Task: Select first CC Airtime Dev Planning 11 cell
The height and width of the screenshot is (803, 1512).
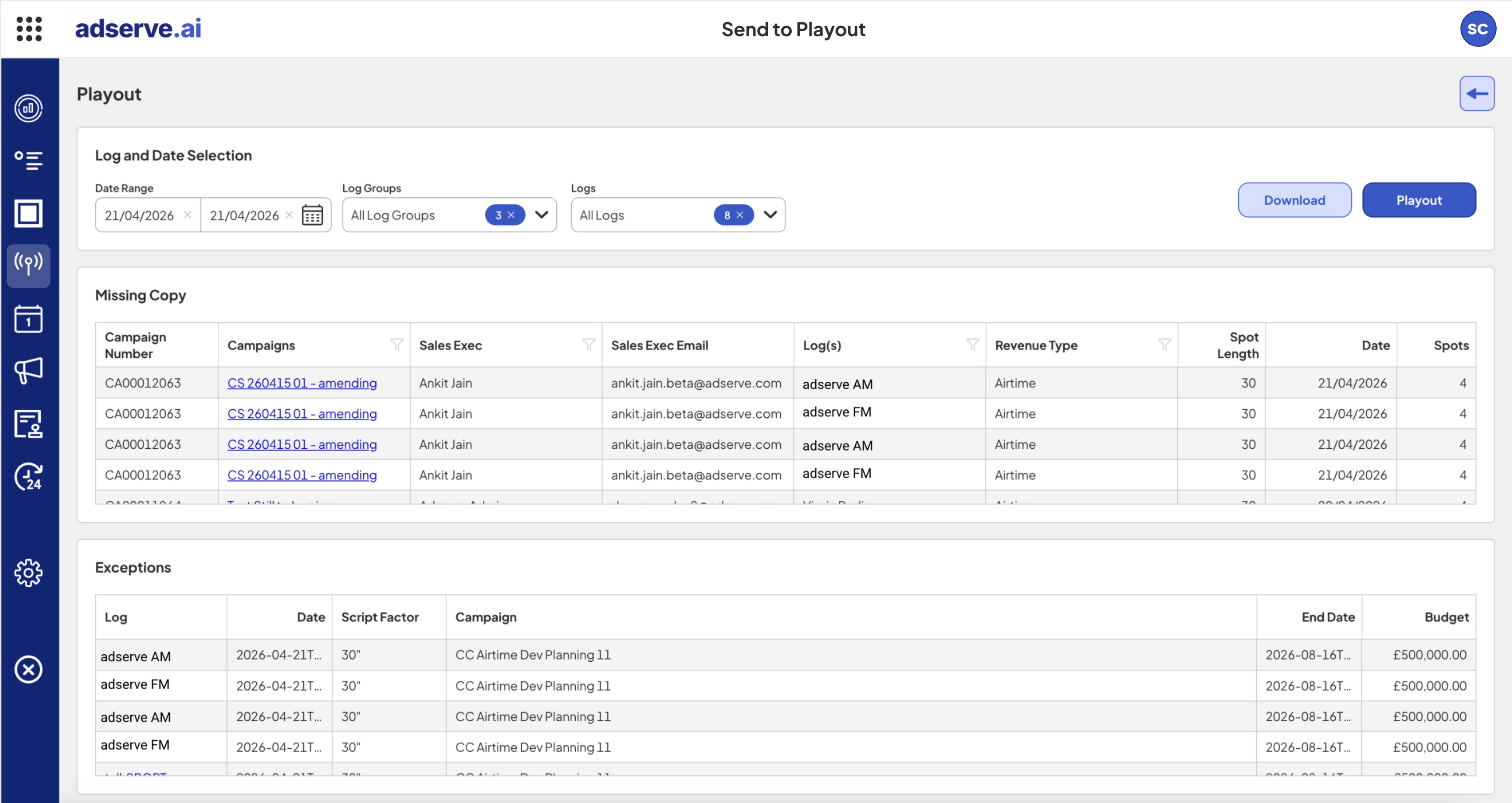Action: [x=851, y=654]
